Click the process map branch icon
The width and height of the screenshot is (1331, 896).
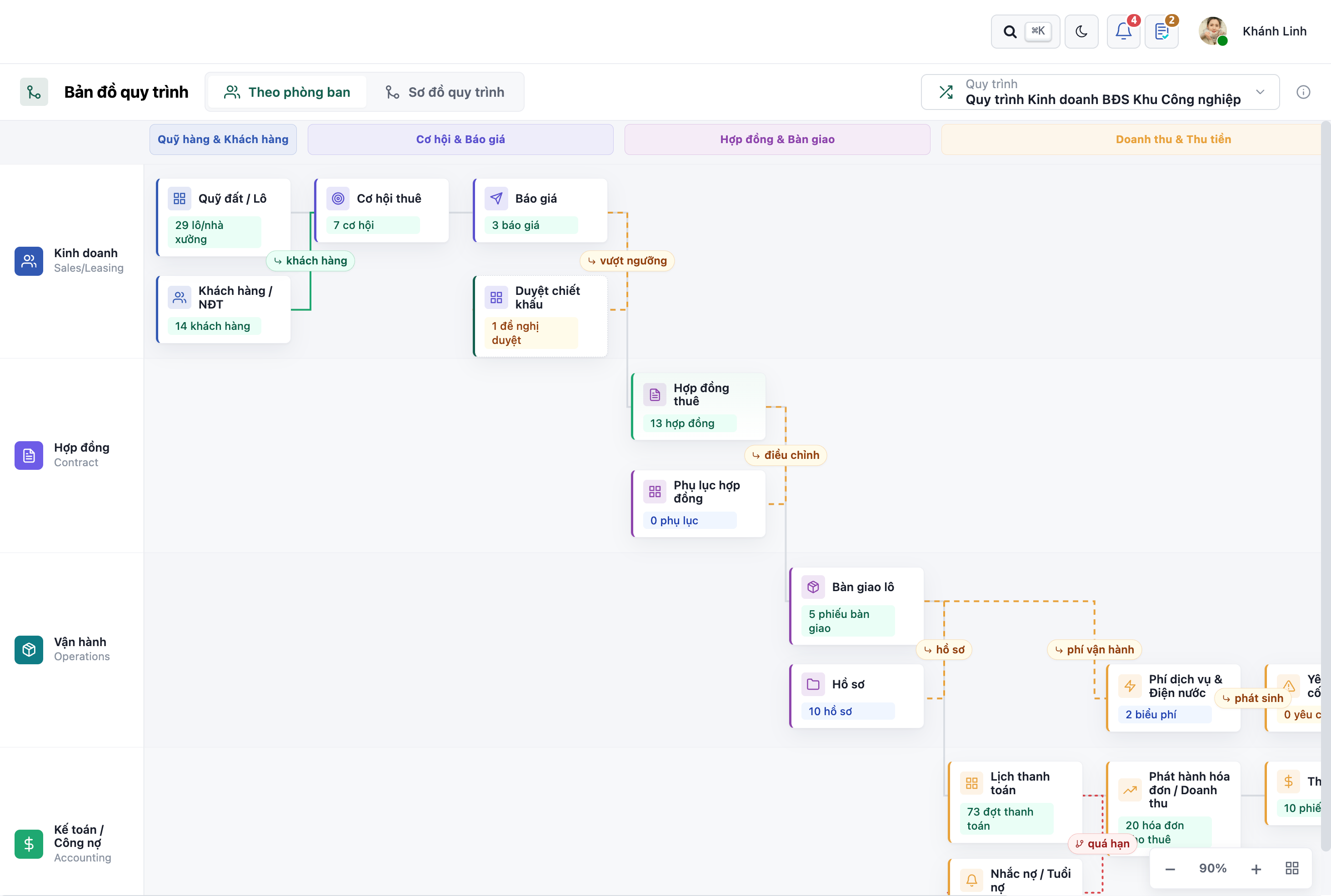[x=34, y=92]
